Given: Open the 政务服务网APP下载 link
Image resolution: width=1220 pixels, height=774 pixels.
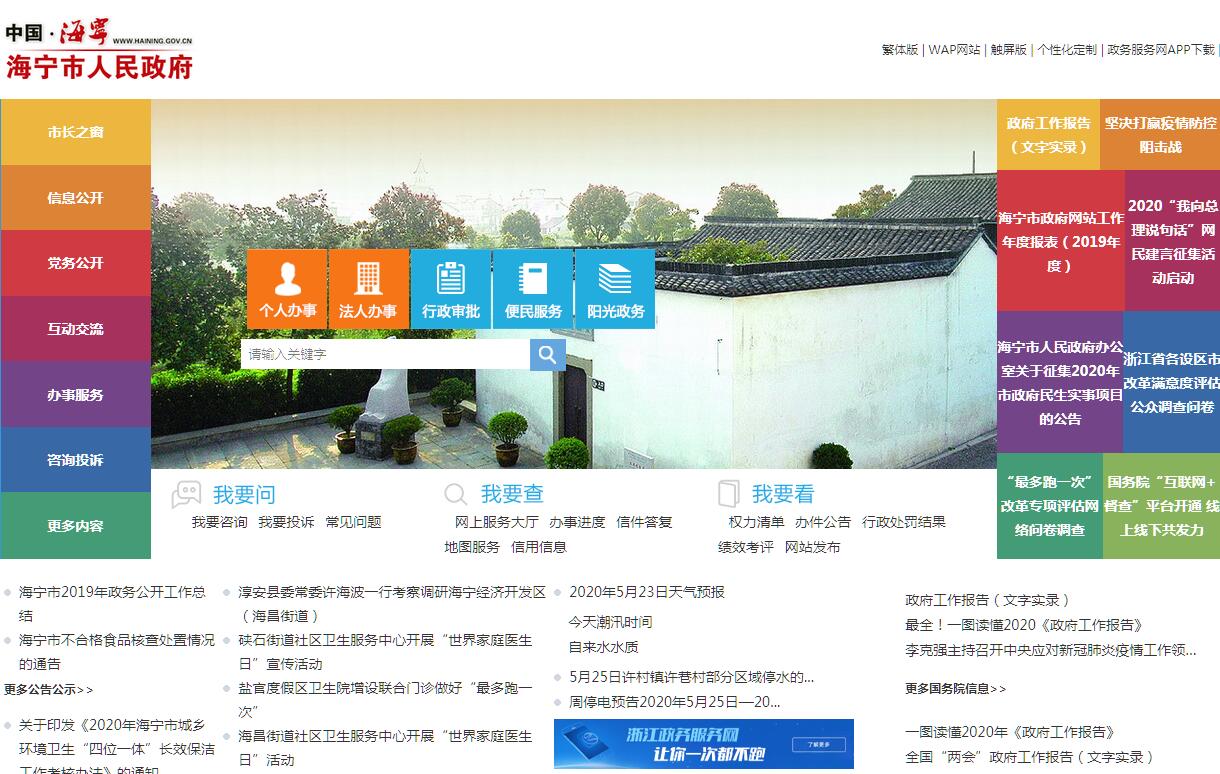Looking at the screenshot, I should [1160, 49].
